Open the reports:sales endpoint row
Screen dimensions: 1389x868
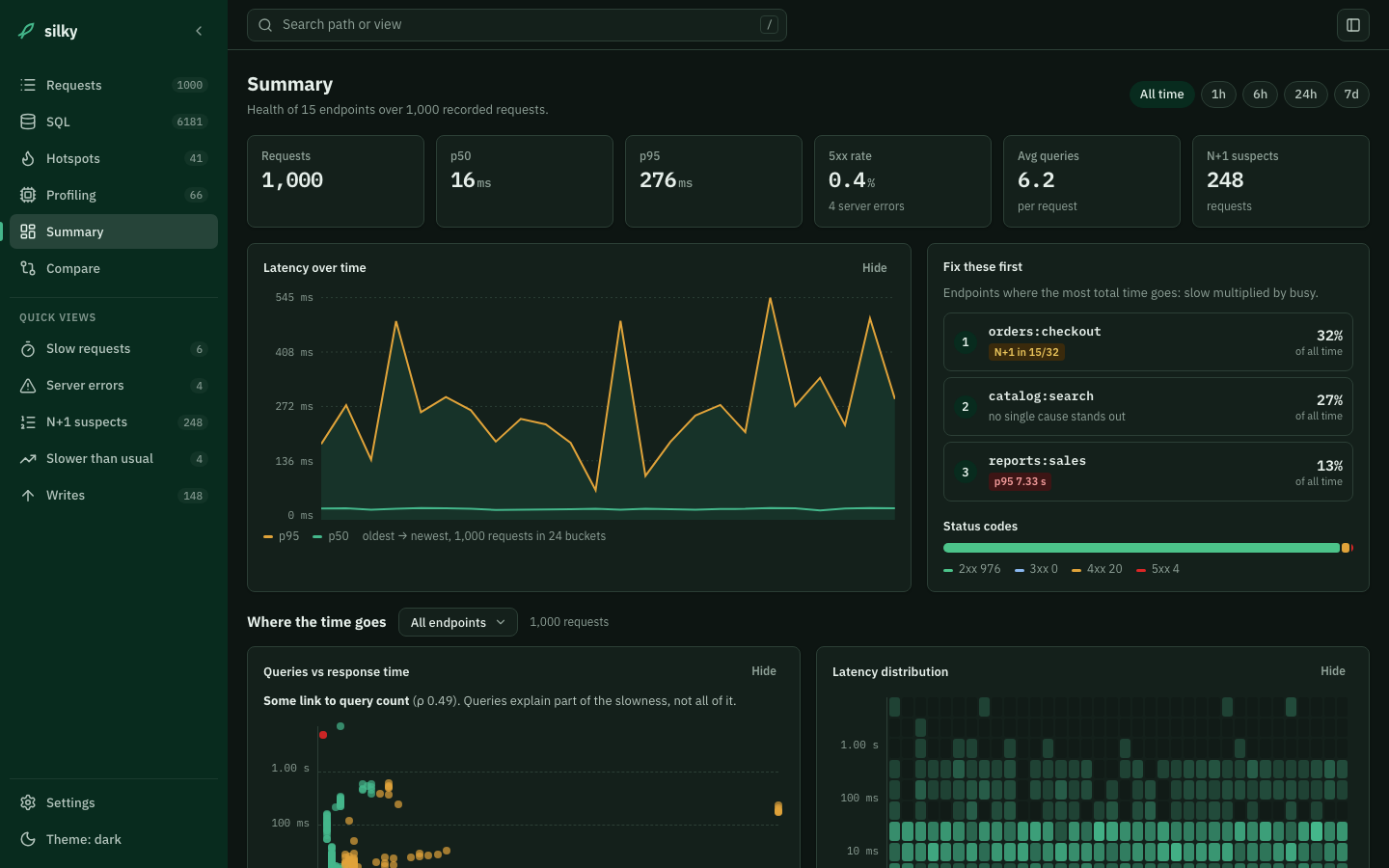1148,472
